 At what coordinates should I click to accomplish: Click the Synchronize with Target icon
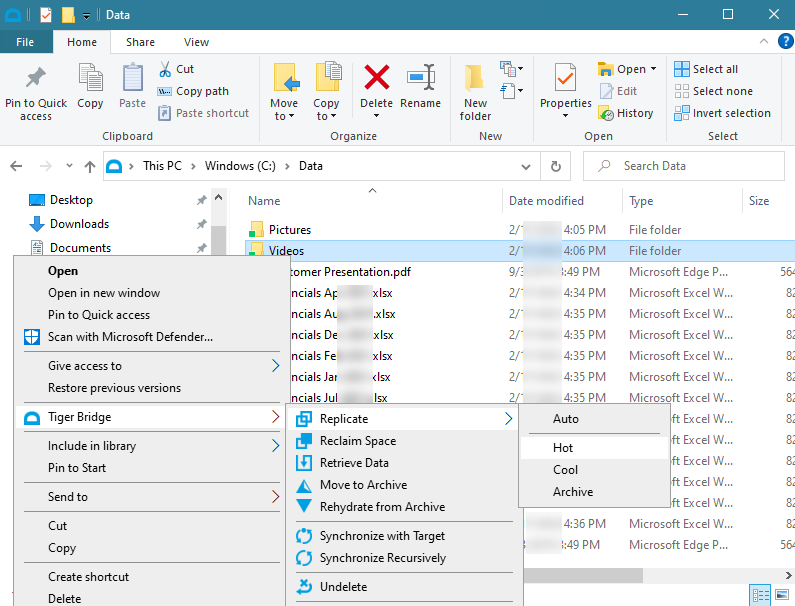pyautogui.click(x=303, y=536)
